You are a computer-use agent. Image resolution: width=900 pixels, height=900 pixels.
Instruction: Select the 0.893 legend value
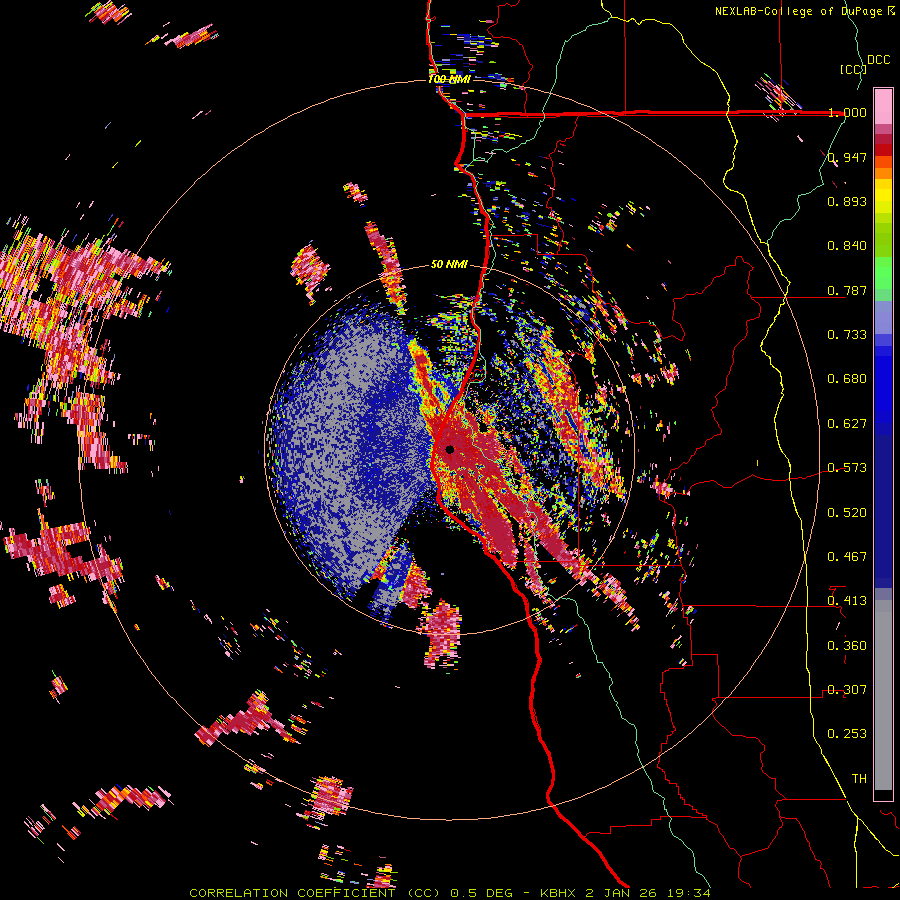coord(847,201)
